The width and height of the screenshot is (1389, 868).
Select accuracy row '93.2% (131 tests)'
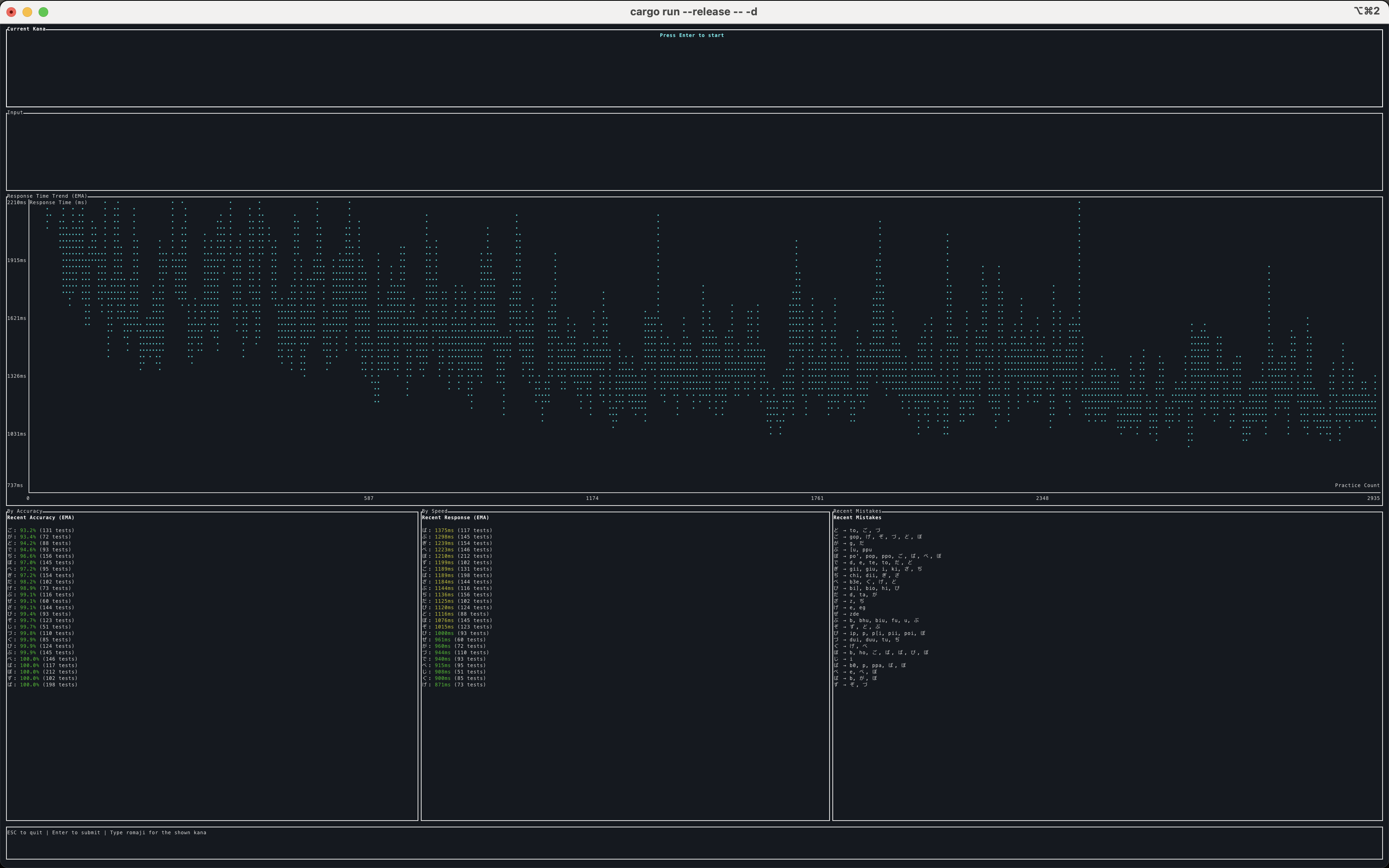coord(41,530)
